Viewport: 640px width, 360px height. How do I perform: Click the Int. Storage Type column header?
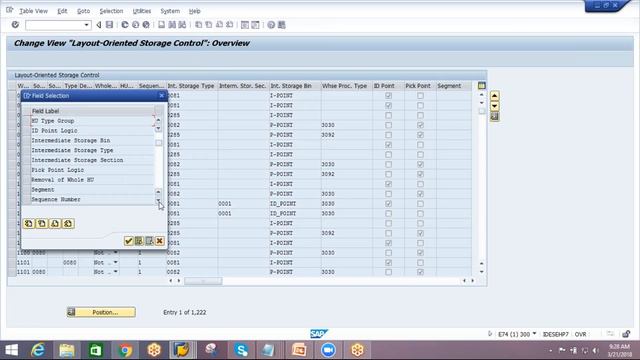[x=191, y=86]
